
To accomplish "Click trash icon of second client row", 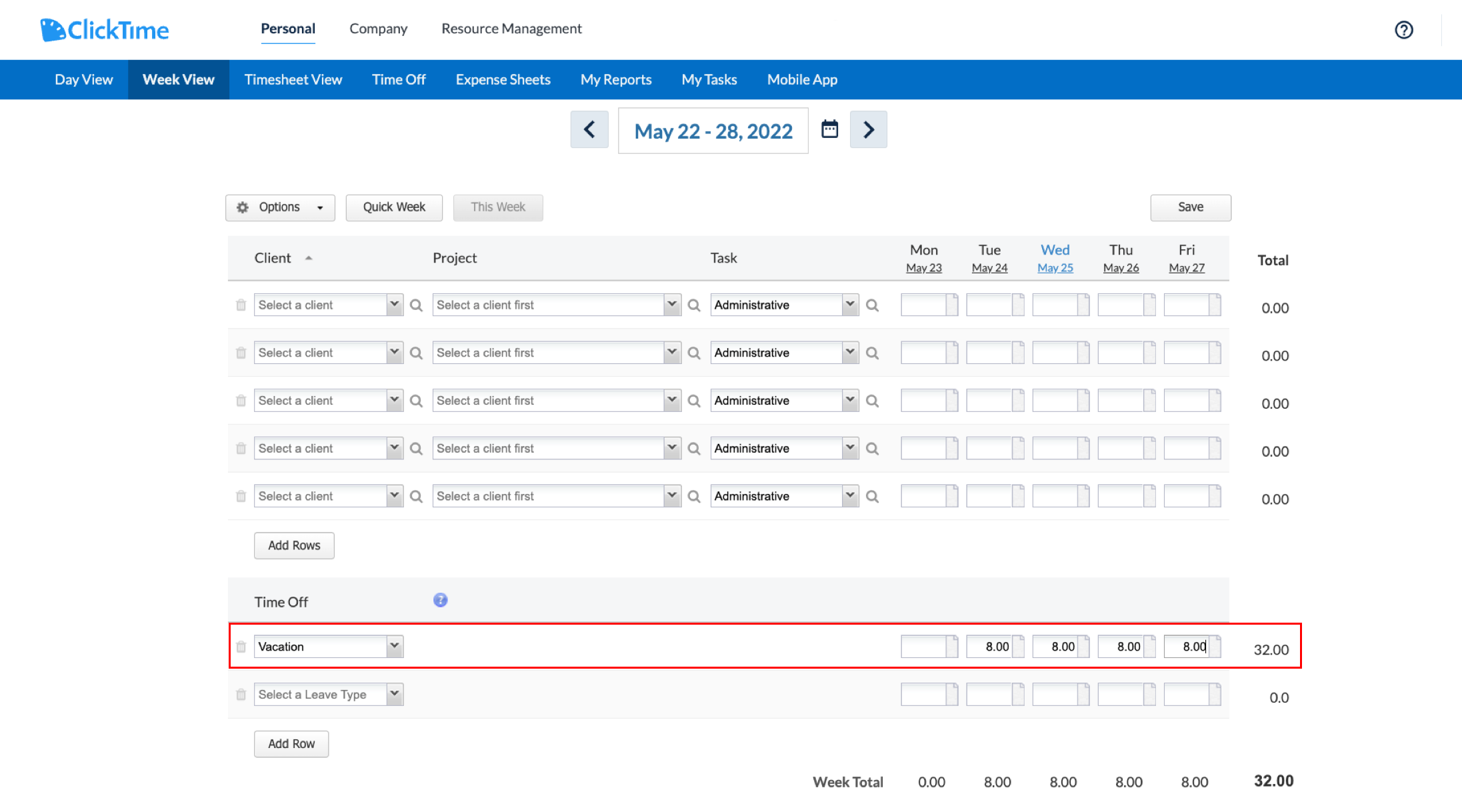I will (x=241, y=353).
